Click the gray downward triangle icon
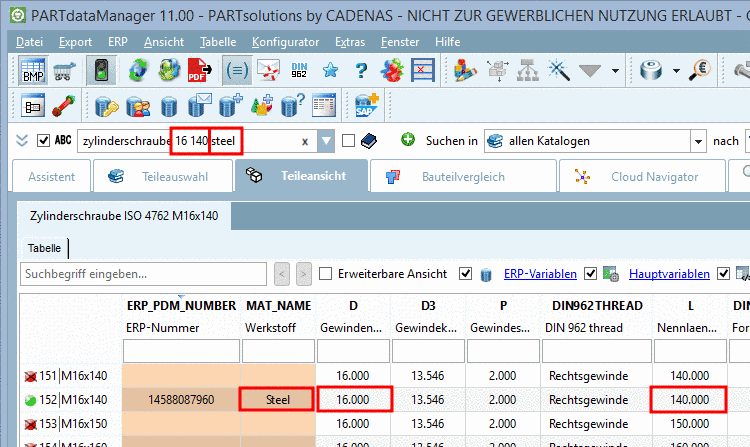 click(589, 71)
